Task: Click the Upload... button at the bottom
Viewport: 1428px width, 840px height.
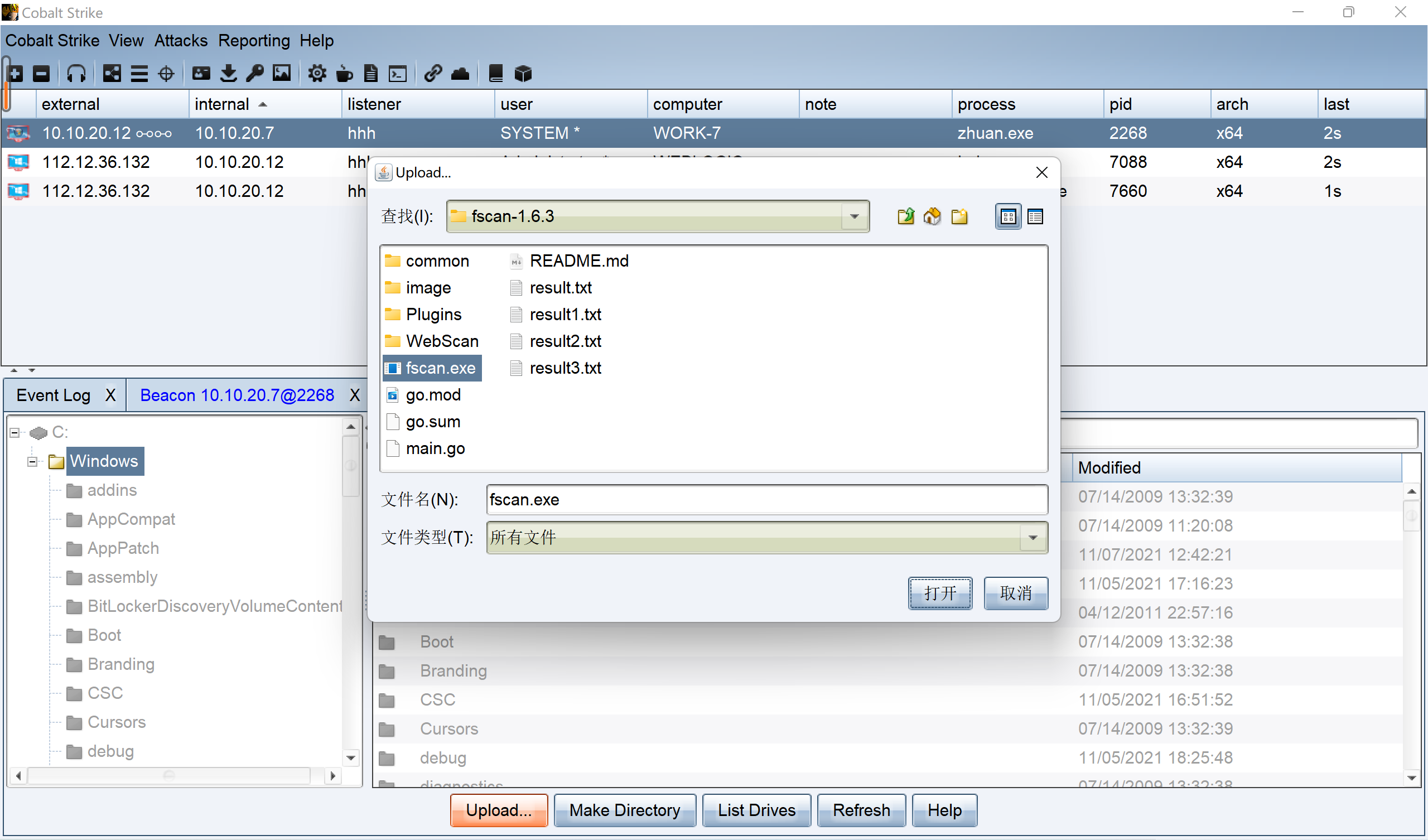Action: click(499, 810)
